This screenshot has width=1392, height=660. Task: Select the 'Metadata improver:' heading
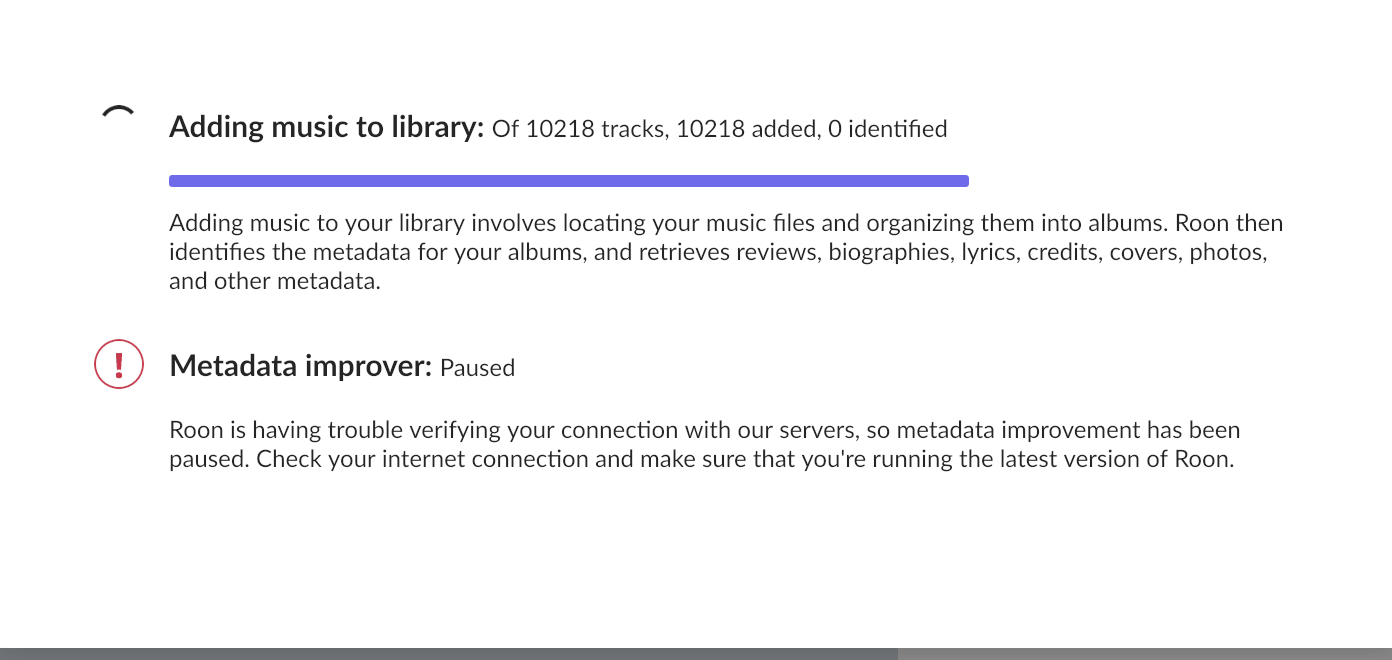301,366
